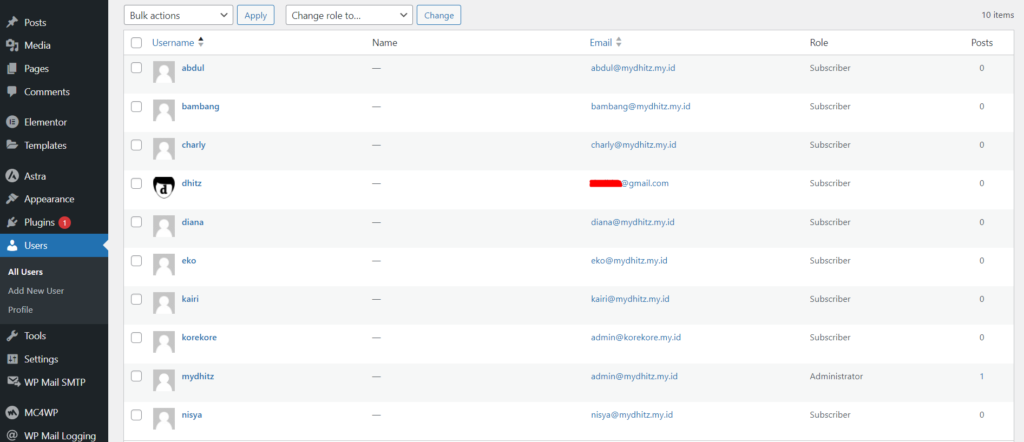
Task: Click abdul's default avatar
Action: (x=164, y=72)
